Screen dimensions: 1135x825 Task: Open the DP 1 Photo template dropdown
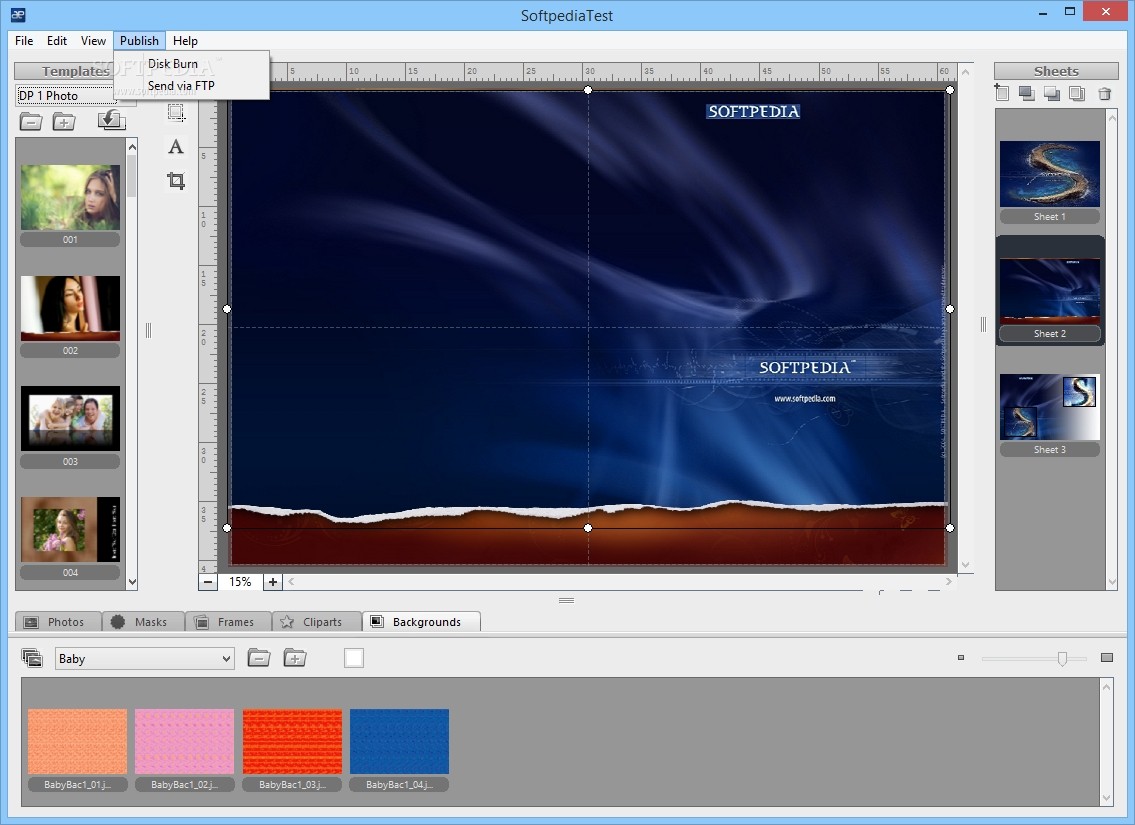(x=65, y=96)
